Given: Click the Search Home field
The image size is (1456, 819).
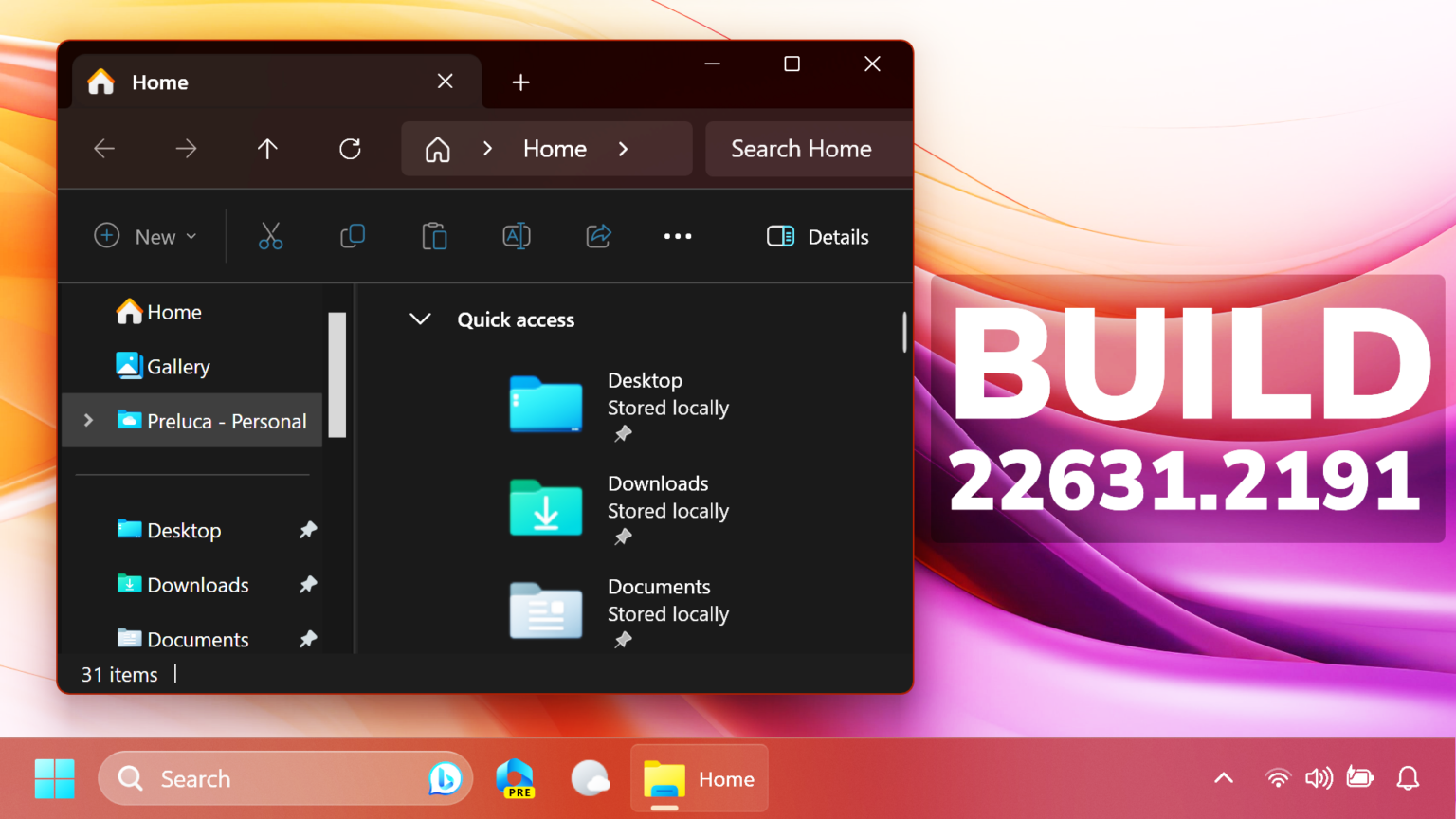Looking at the screenshot, I should [809, 149].
